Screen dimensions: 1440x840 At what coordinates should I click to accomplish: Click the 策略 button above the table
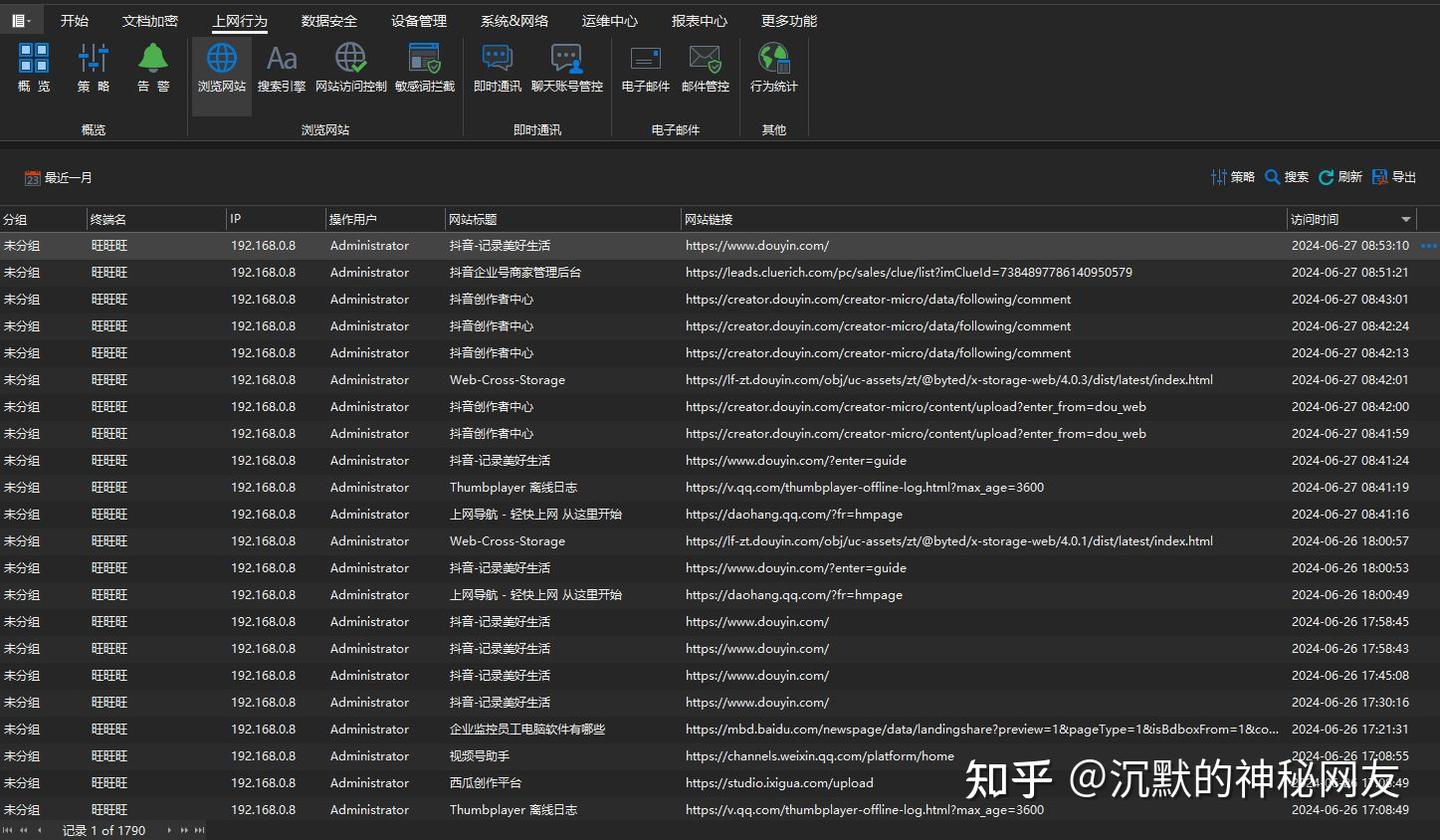(1233, 177)
